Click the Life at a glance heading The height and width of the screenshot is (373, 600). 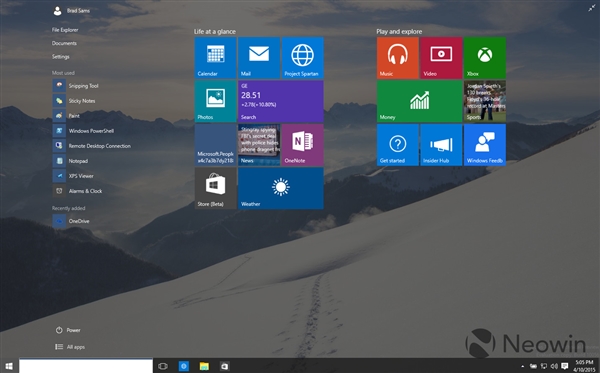pyautogui.click(x=215, y=31)
